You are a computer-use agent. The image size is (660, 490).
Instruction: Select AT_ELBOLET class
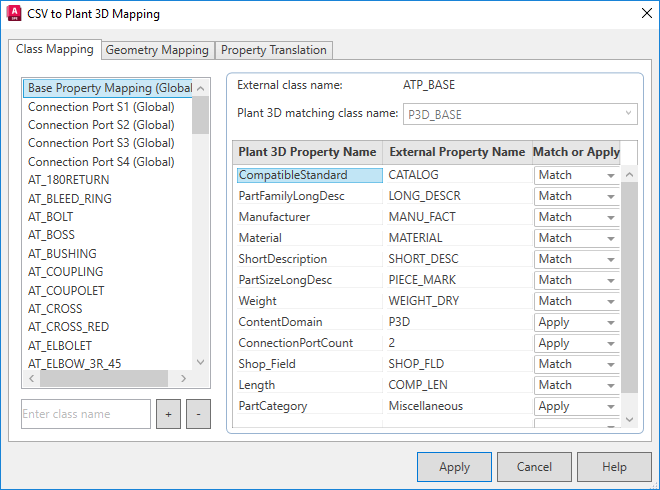(x=60, y=346)
